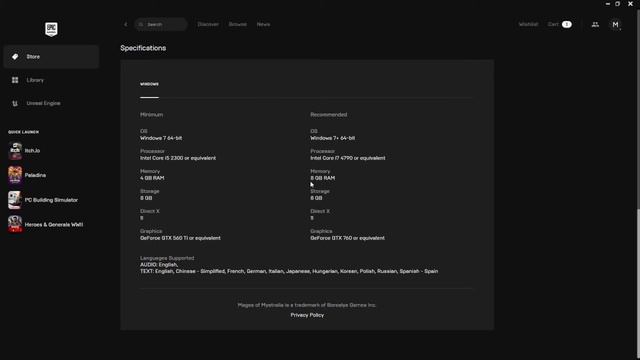Click the PC Building Simulator label

(51, 200)
